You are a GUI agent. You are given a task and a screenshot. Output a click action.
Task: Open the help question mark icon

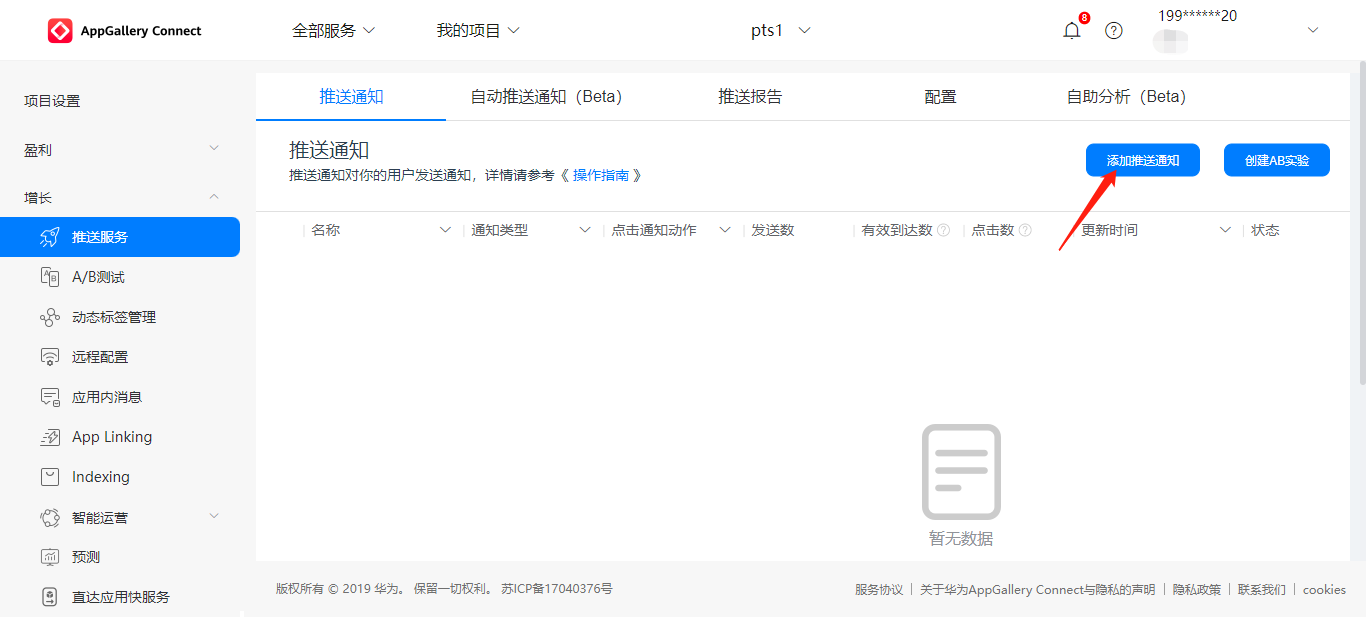[1114, 31]
